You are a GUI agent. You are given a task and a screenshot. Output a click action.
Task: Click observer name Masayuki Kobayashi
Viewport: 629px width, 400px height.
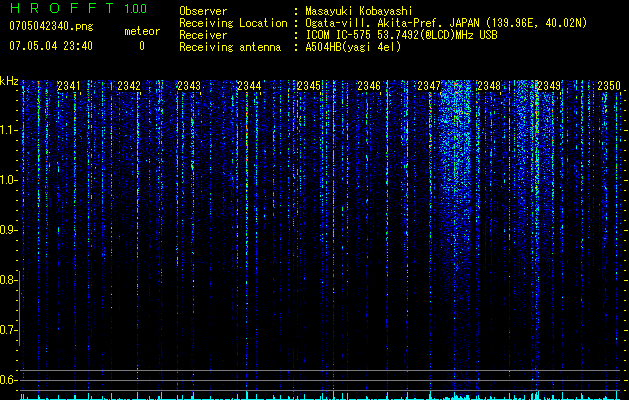coord(359,11)
